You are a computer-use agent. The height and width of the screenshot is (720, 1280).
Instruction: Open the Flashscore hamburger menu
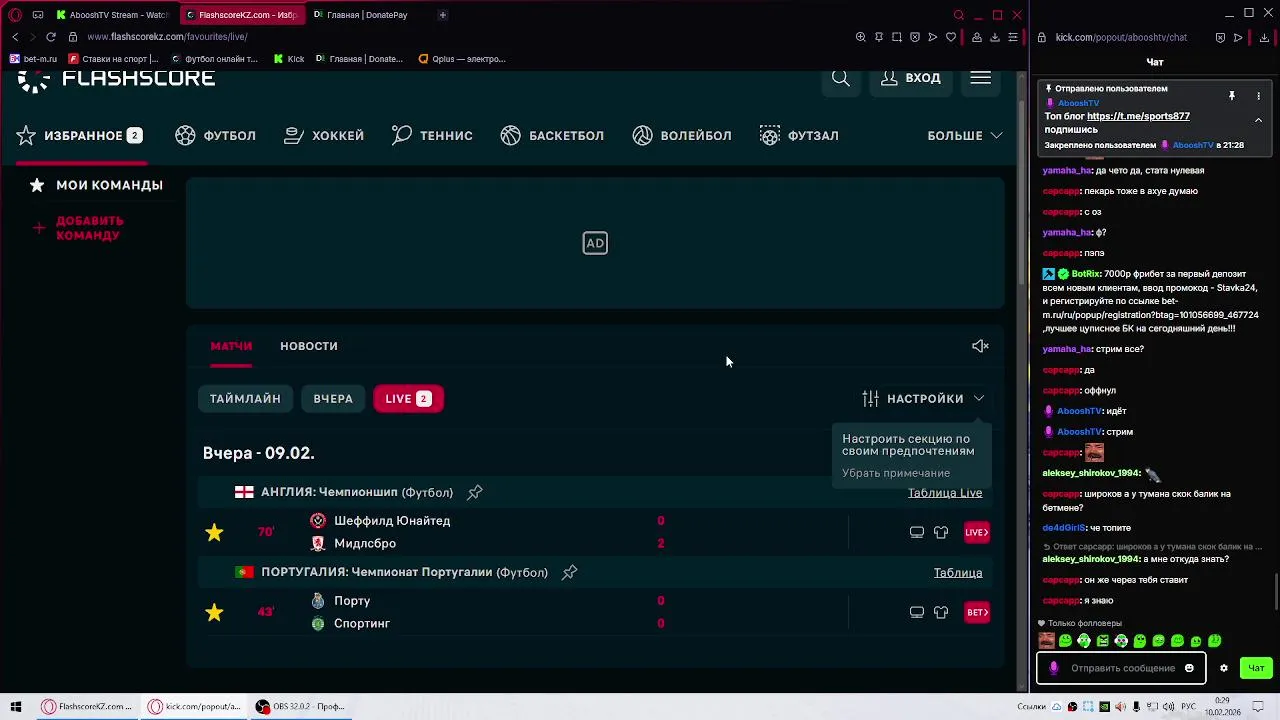click(x=980, y=78)
